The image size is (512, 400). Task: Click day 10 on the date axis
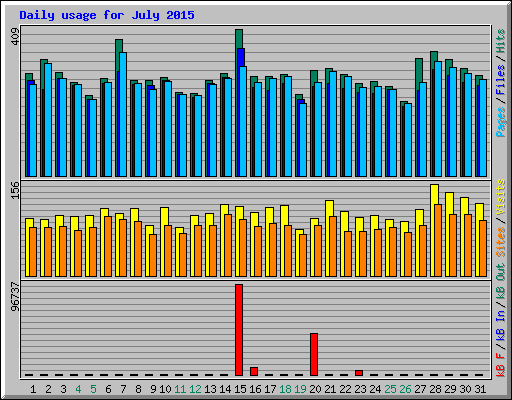tap(165, 389)
